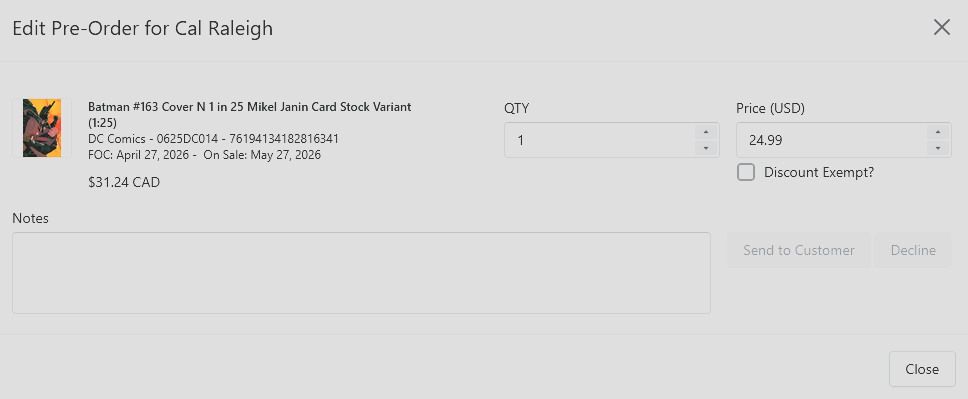Focus the QTY input field
This screenshot has height=399, width=968.
(599, 140)
